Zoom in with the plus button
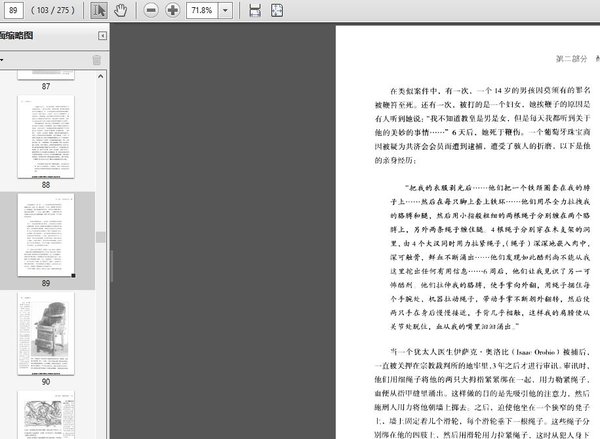The height and width of the screenshot is (439, 600). [173, 10]
